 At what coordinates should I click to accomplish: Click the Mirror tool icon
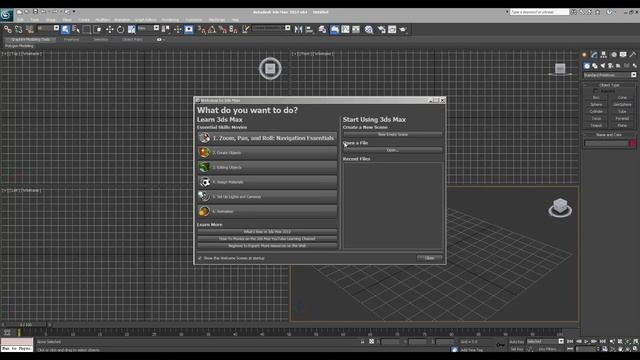point(298,29)
